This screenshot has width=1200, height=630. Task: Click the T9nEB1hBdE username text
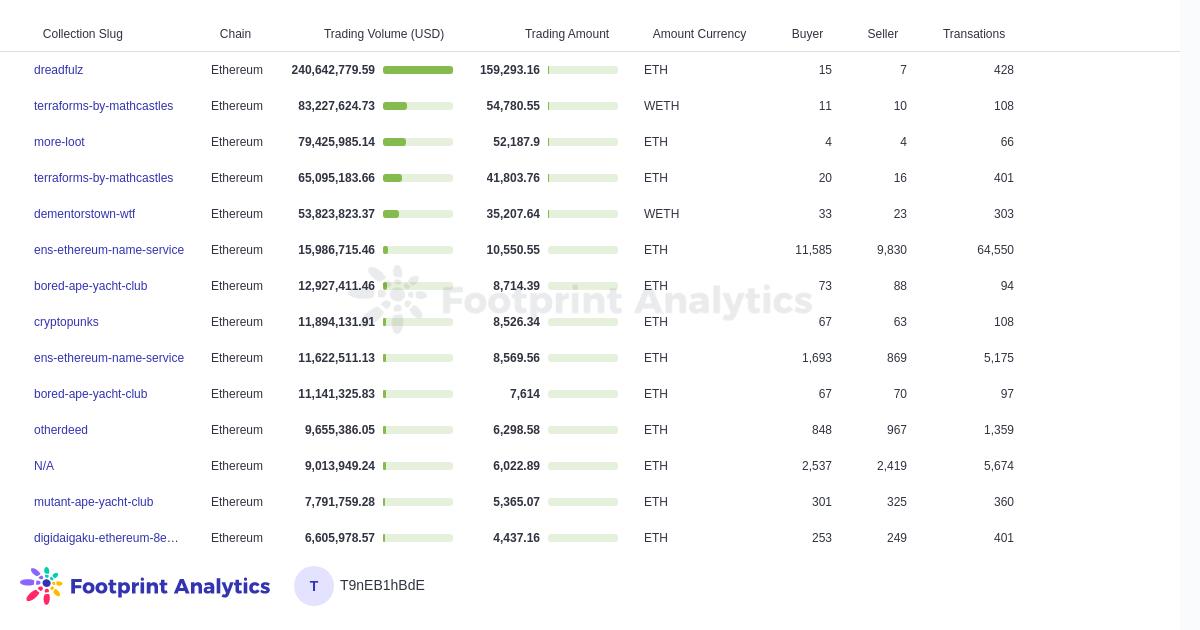382,585
